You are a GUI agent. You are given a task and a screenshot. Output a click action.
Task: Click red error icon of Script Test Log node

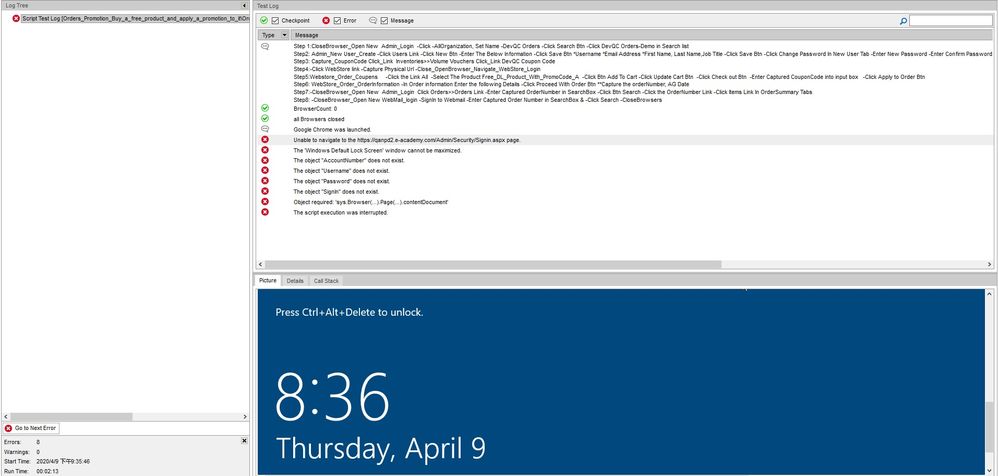(x=16, y=19)
